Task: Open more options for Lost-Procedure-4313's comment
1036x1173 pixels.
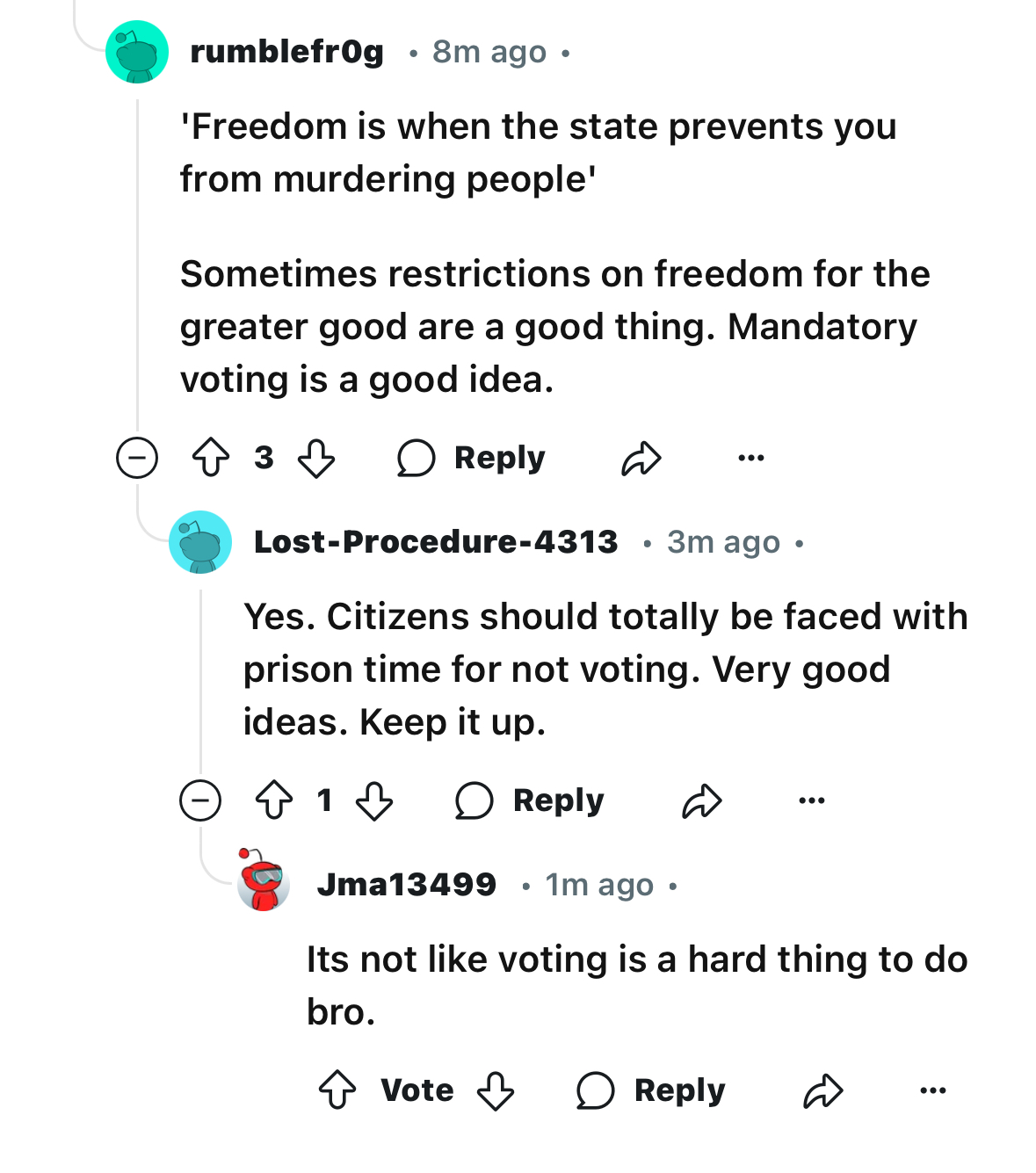Action: click(x=812, y=800)
